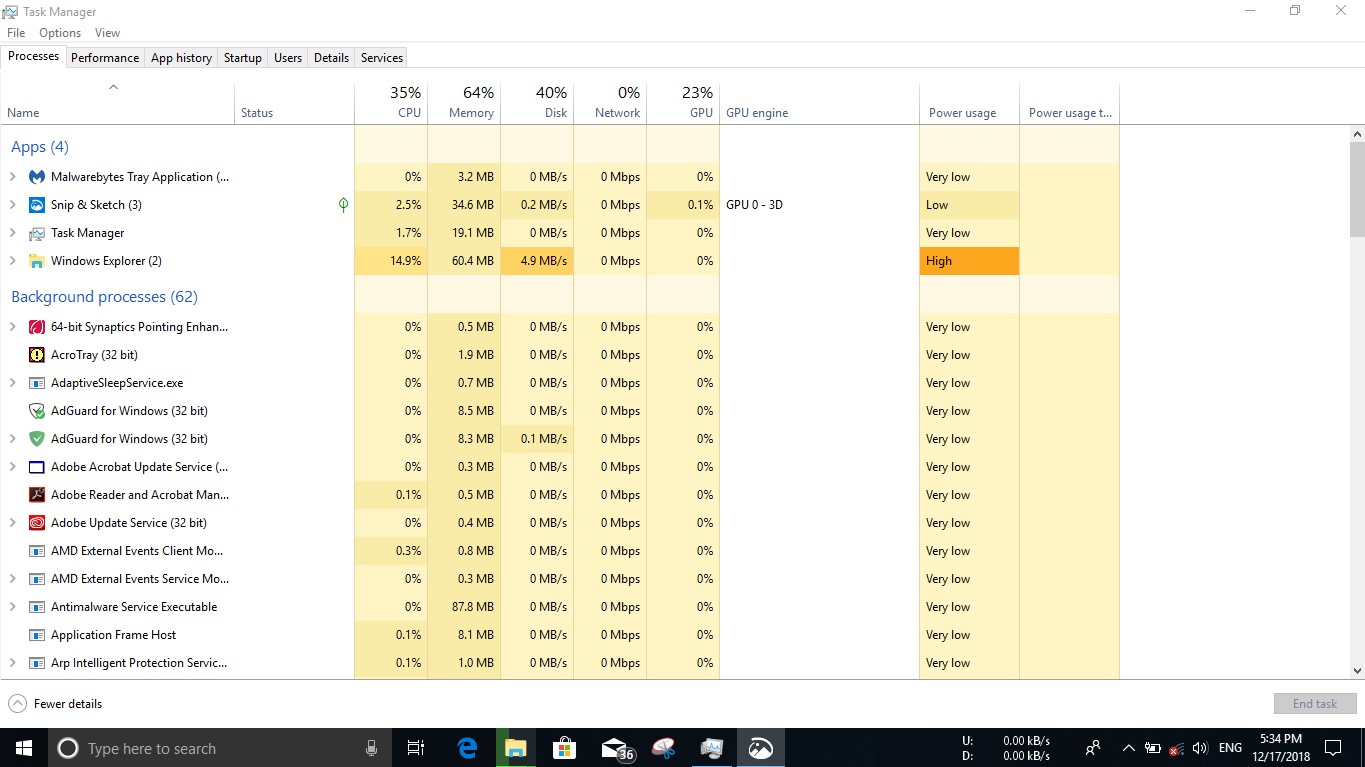Open the Options menu
The height and width of the screenshot is (767, 1365).
click(60, 33)
